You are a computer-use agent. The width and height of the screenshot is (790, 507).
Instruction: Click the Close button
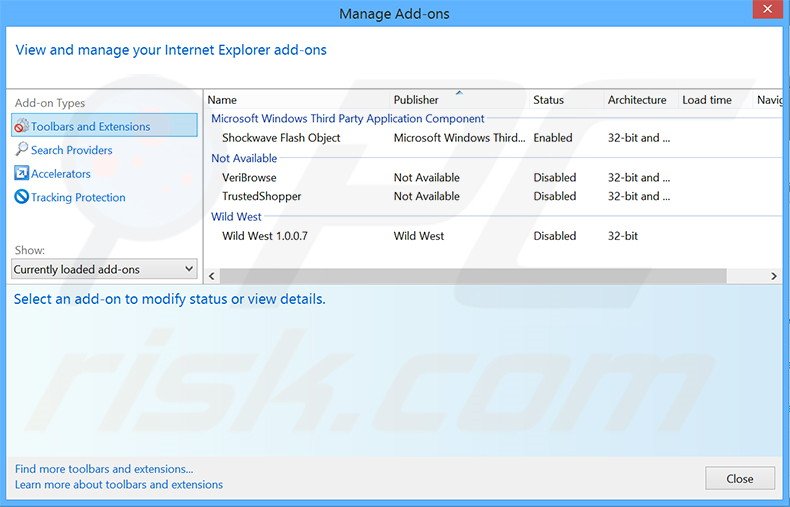point(740,478)
